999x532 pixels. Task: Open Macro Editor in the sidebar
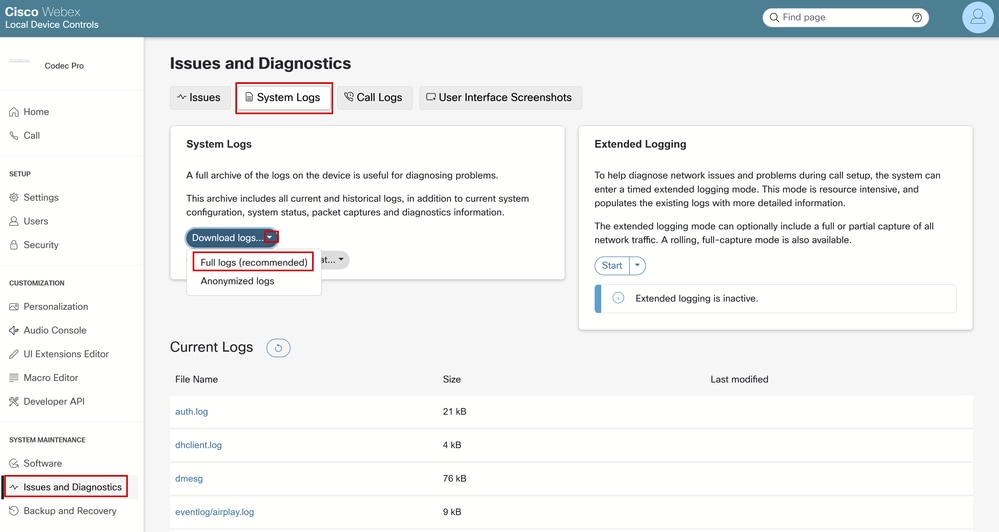click(x=51, y=377)
